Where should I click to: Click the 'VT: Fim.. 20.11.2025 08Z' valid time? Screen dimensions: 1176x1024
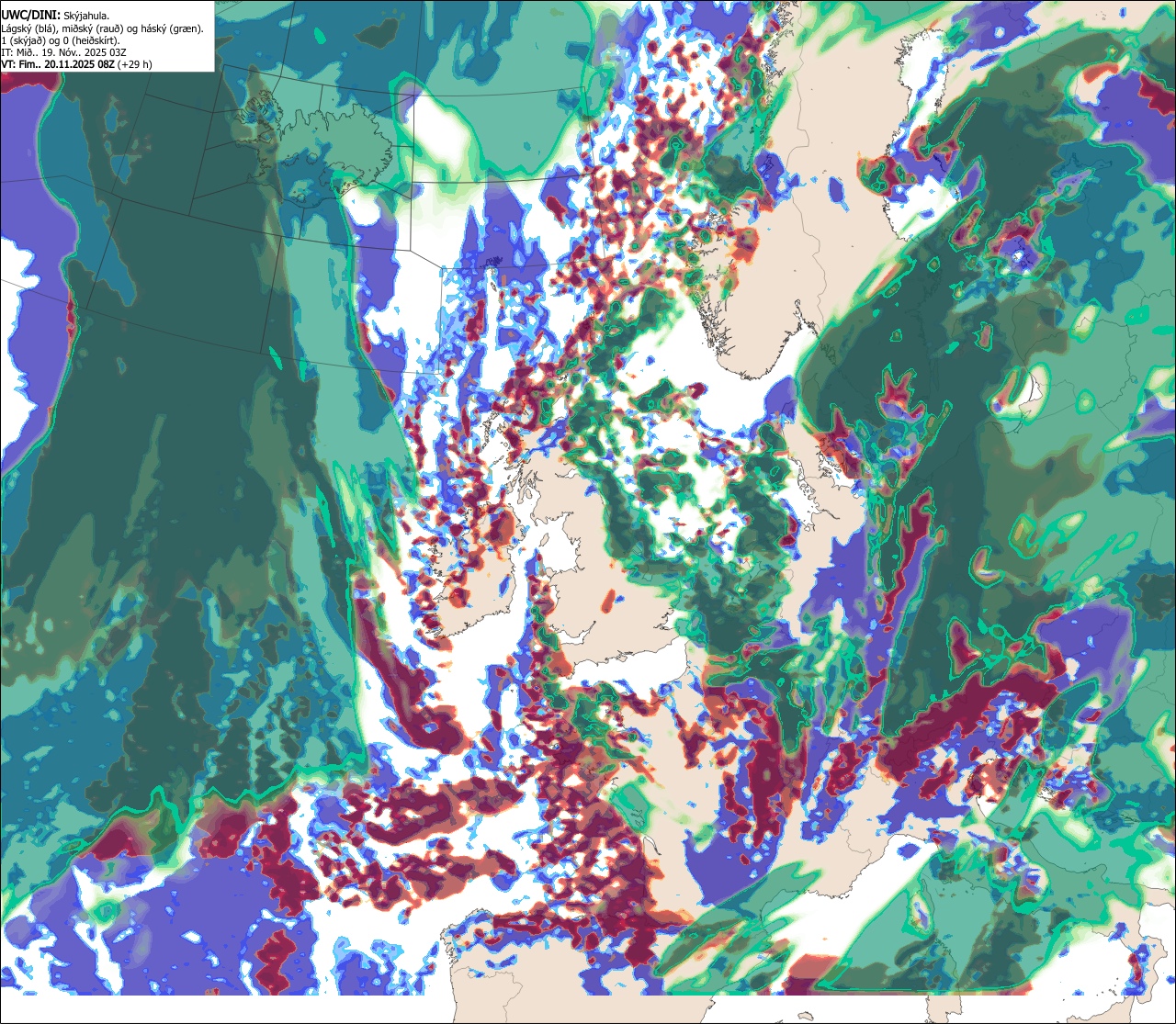(x=58, y=65)
